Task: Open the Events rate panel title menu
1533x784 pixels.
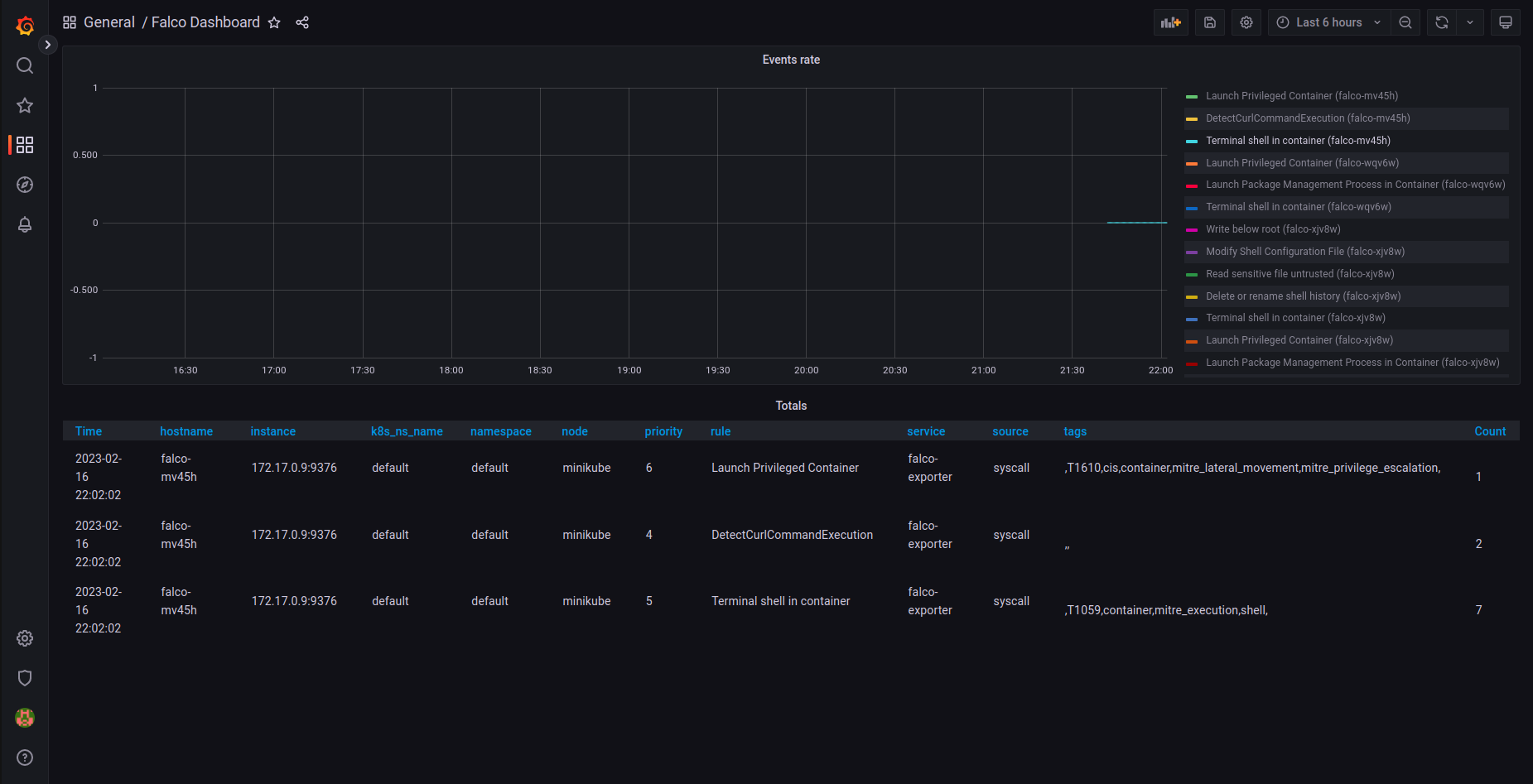Action: 791,60
